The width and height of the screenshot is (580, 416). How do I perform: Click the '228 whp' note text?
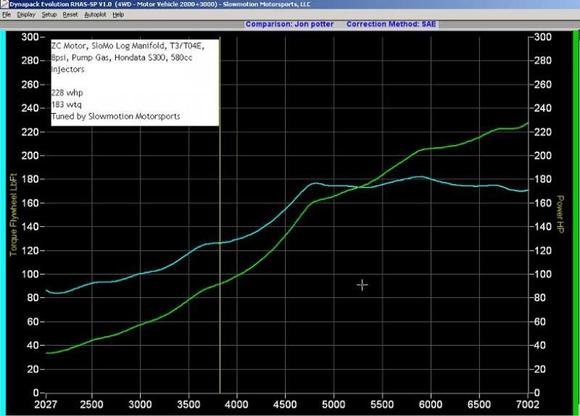(x=67, y=92)
